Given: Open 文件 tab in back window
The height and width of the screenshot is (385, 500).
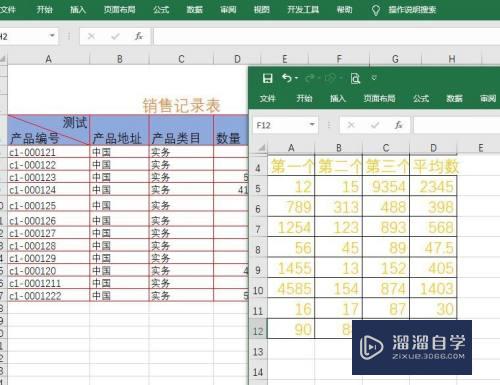Looking at the screenshot, I should pos(8,9).
